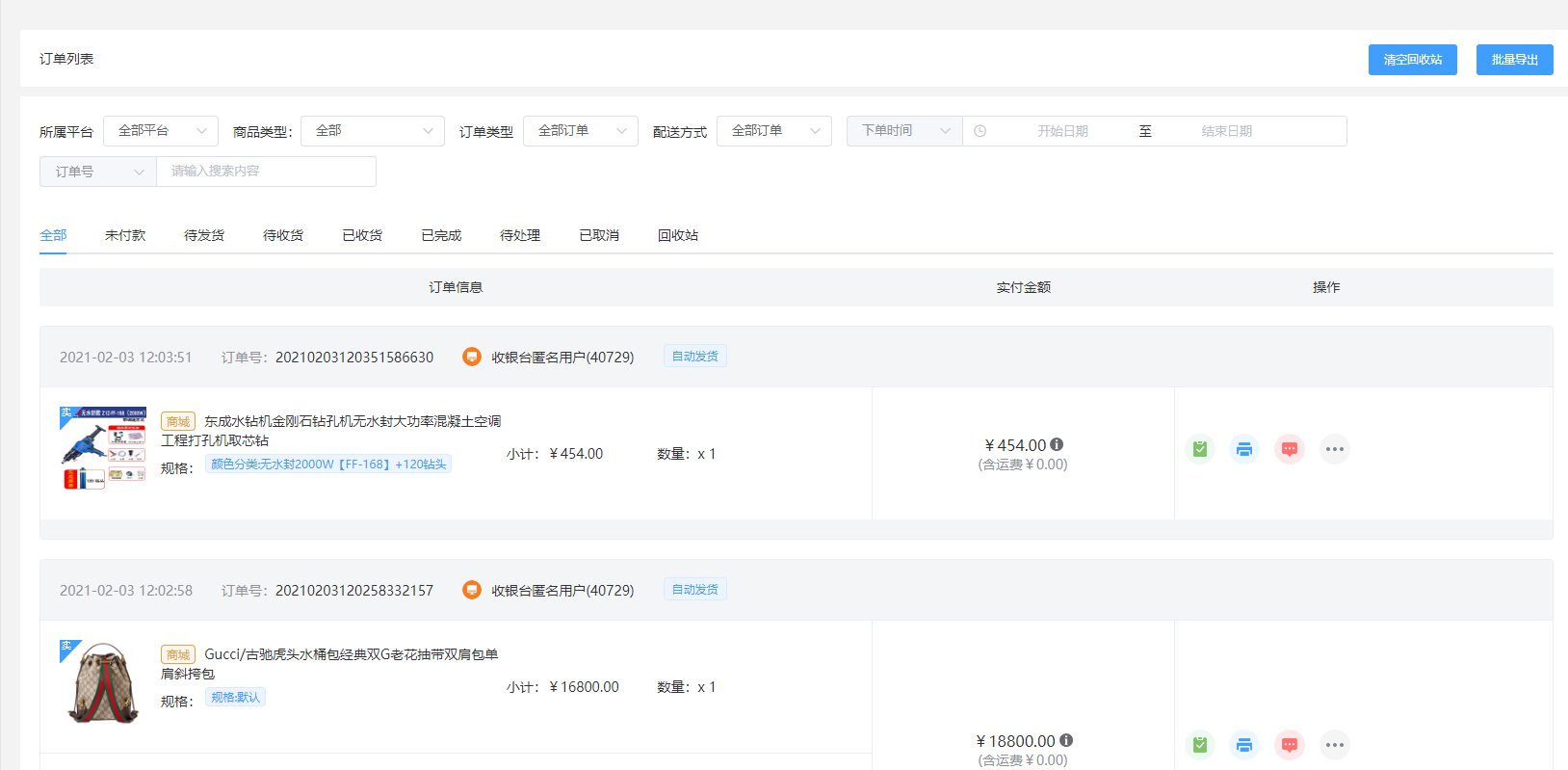The image size is (1568, 770).
Task: Click 结束日期 input field
Action: click(1227, 131)
